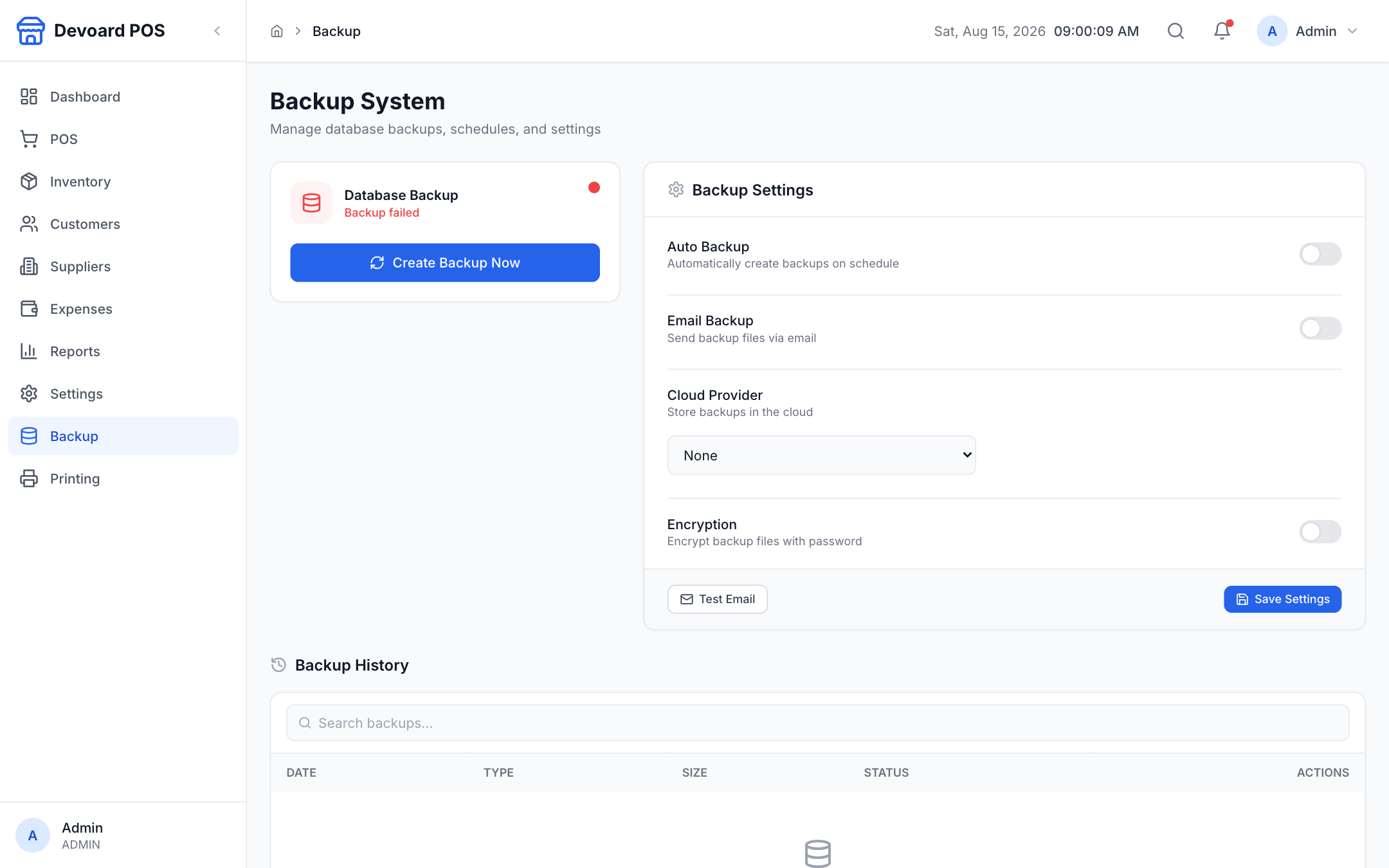
Task: Click the red Database Backup icon
Action: 311,203
